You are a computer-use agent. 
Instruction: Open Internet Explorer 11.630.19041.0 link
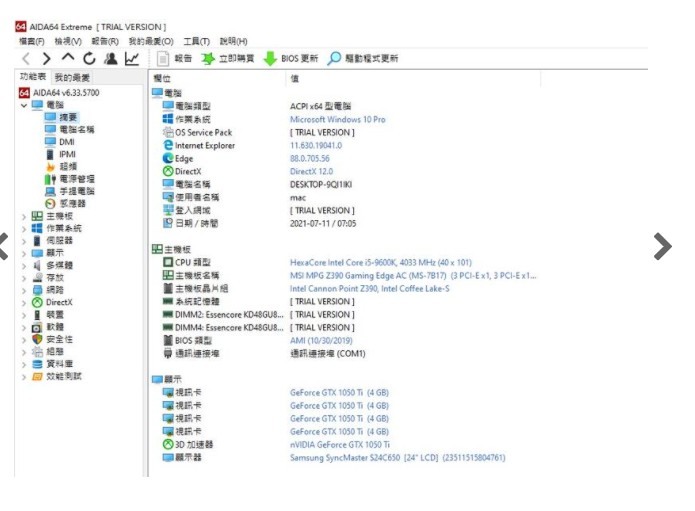[x=316, y=145]
